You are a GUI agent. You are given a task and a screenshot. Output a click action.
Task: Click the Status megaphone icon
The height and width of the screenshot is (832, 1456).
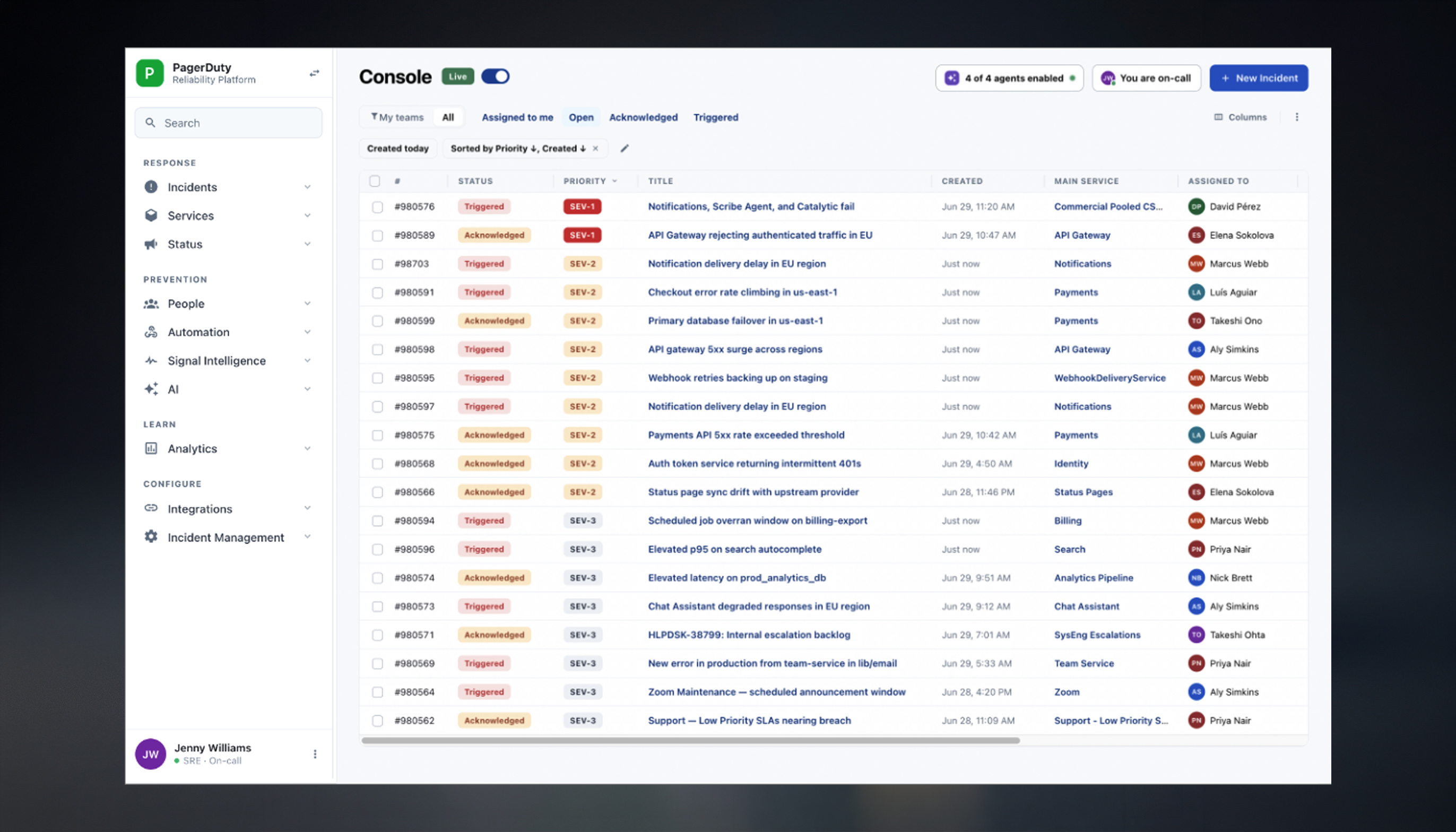[x=151, y=244]
